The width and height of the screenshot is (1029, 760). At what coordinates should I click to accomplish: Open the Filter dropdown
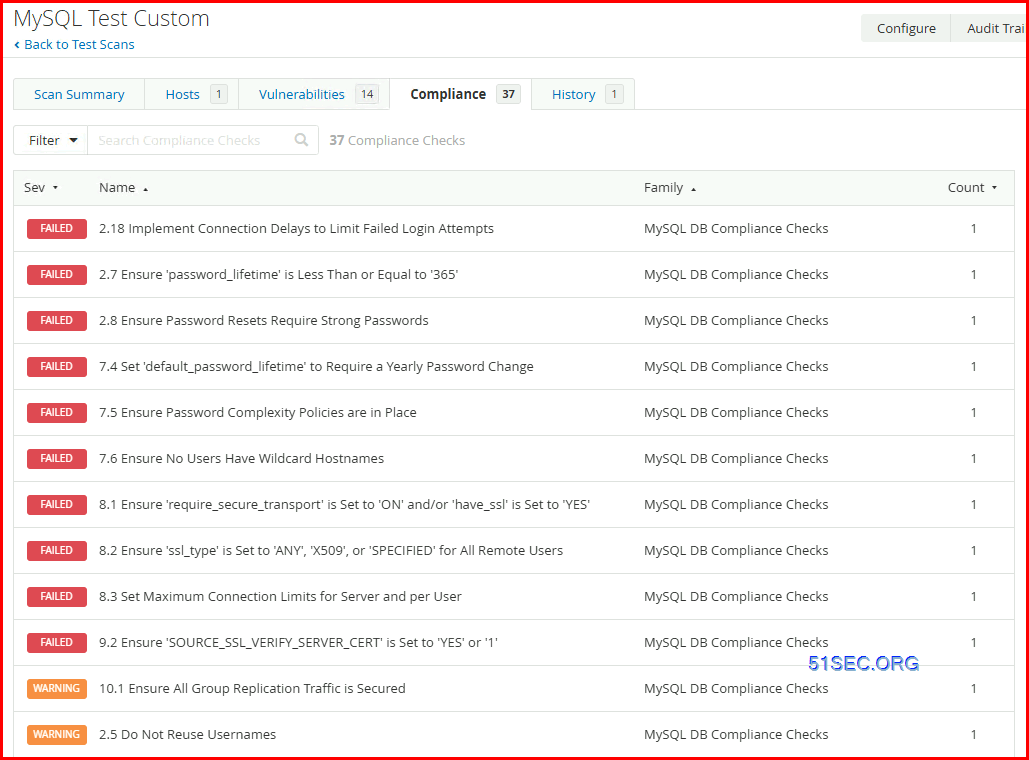(x=51, y=140)
